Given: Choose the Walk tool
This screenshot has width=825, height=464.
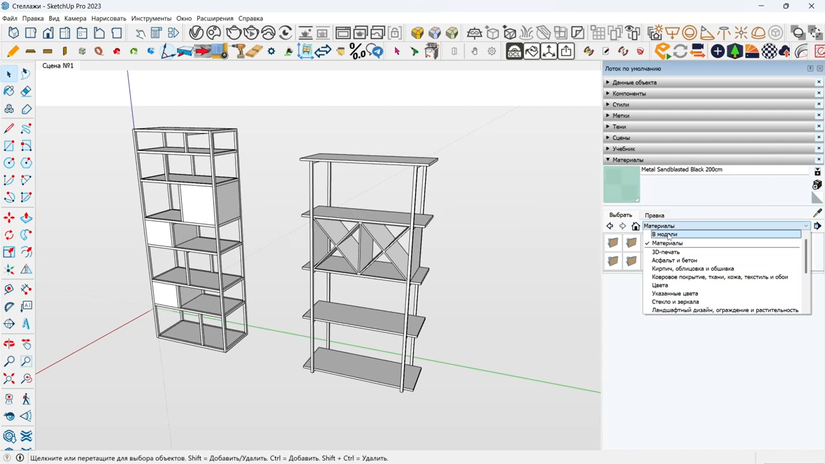Looking at the screenshot, I should tap(26, 399).
